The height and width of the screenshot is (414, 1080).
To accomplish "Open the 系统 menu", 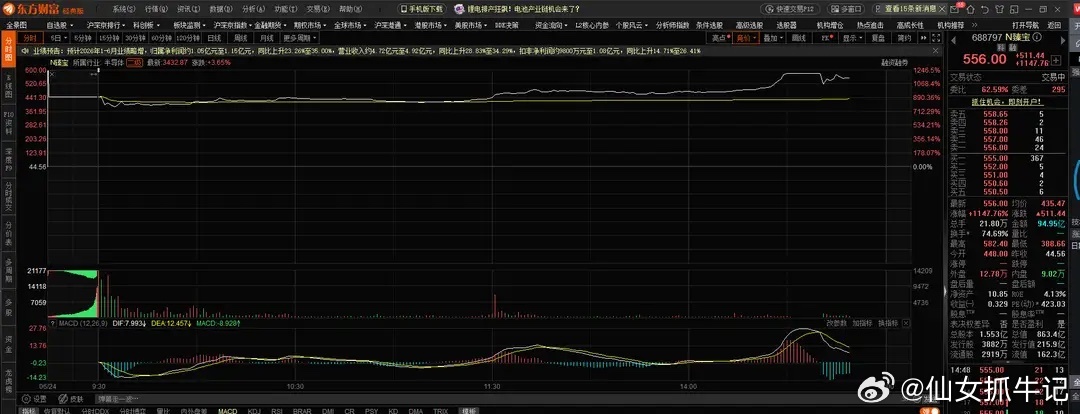I will point(124,9).
